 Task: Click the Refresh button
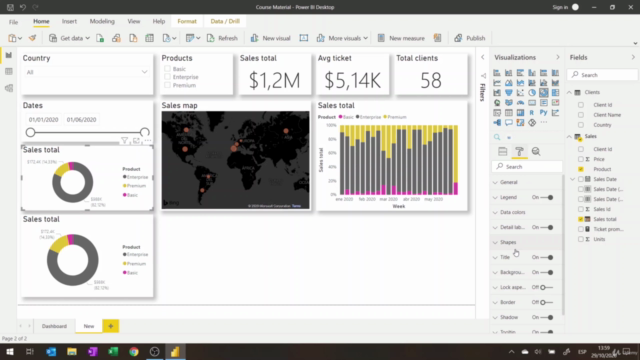222,38
